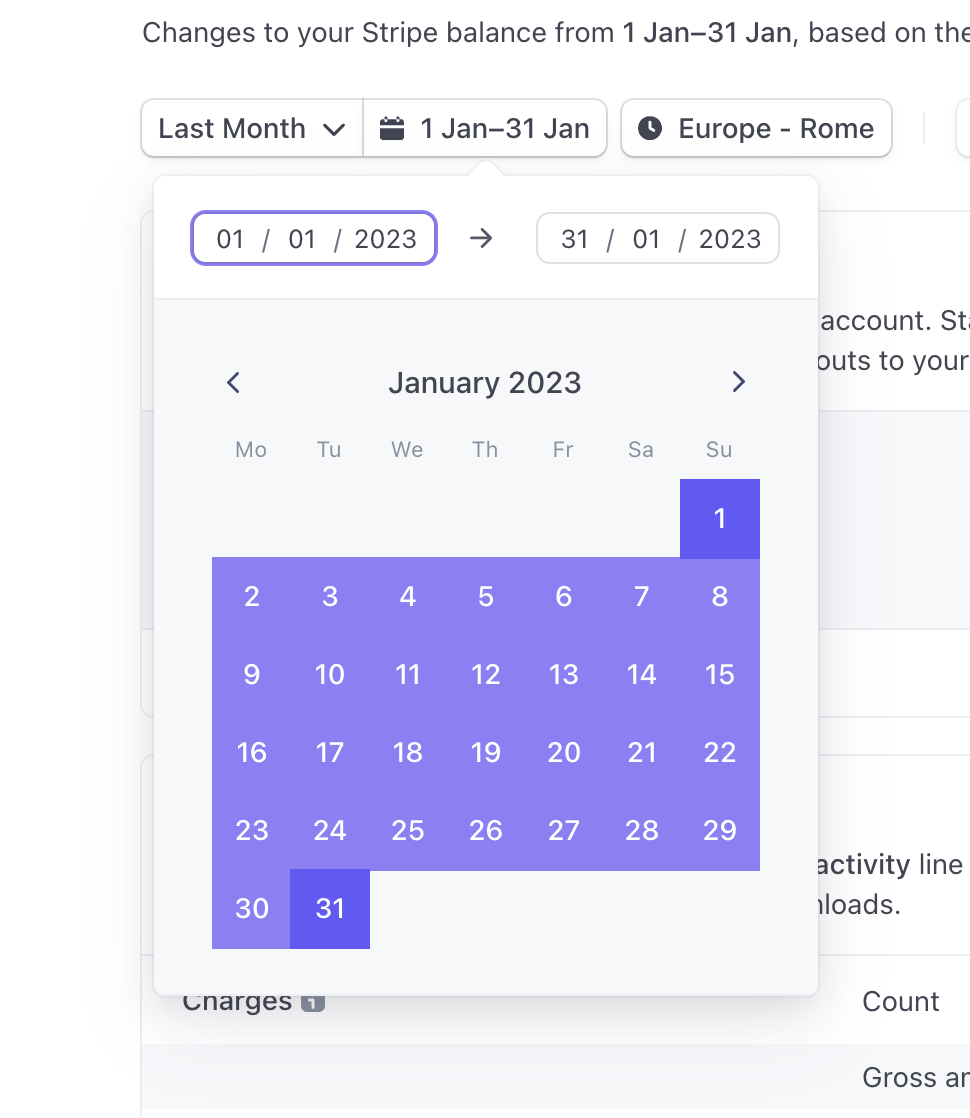Choose January 10 in the calendar

pos(330,674)
